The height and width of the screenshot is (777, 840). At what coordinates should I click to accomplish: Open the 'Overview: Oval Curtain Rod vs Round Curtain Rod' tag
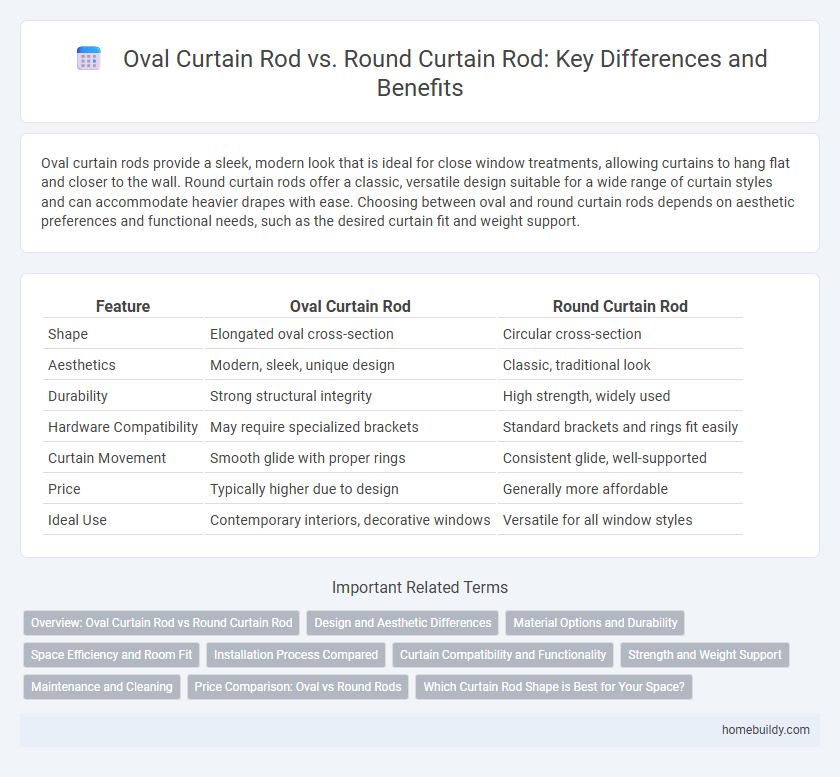tap(161, 623)
